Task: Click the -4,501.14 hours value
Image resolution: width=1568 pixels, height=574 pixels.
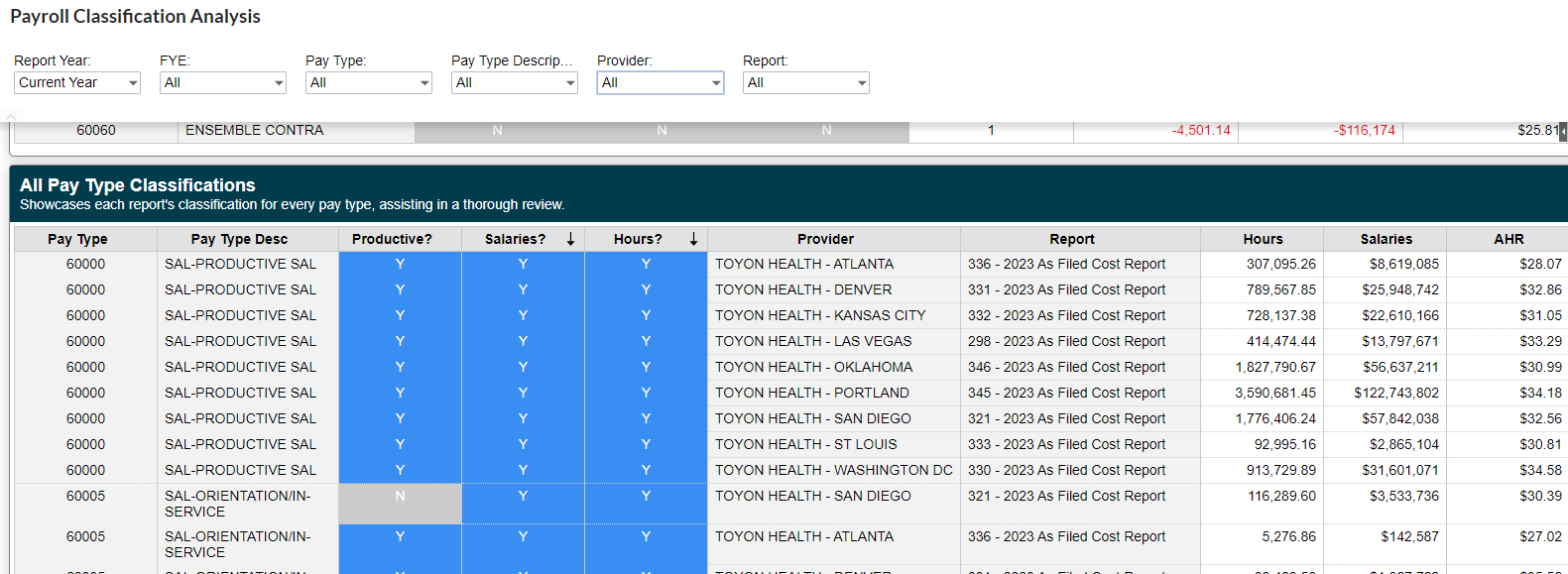Action: pyautogui.click(x=1201, y=131)
